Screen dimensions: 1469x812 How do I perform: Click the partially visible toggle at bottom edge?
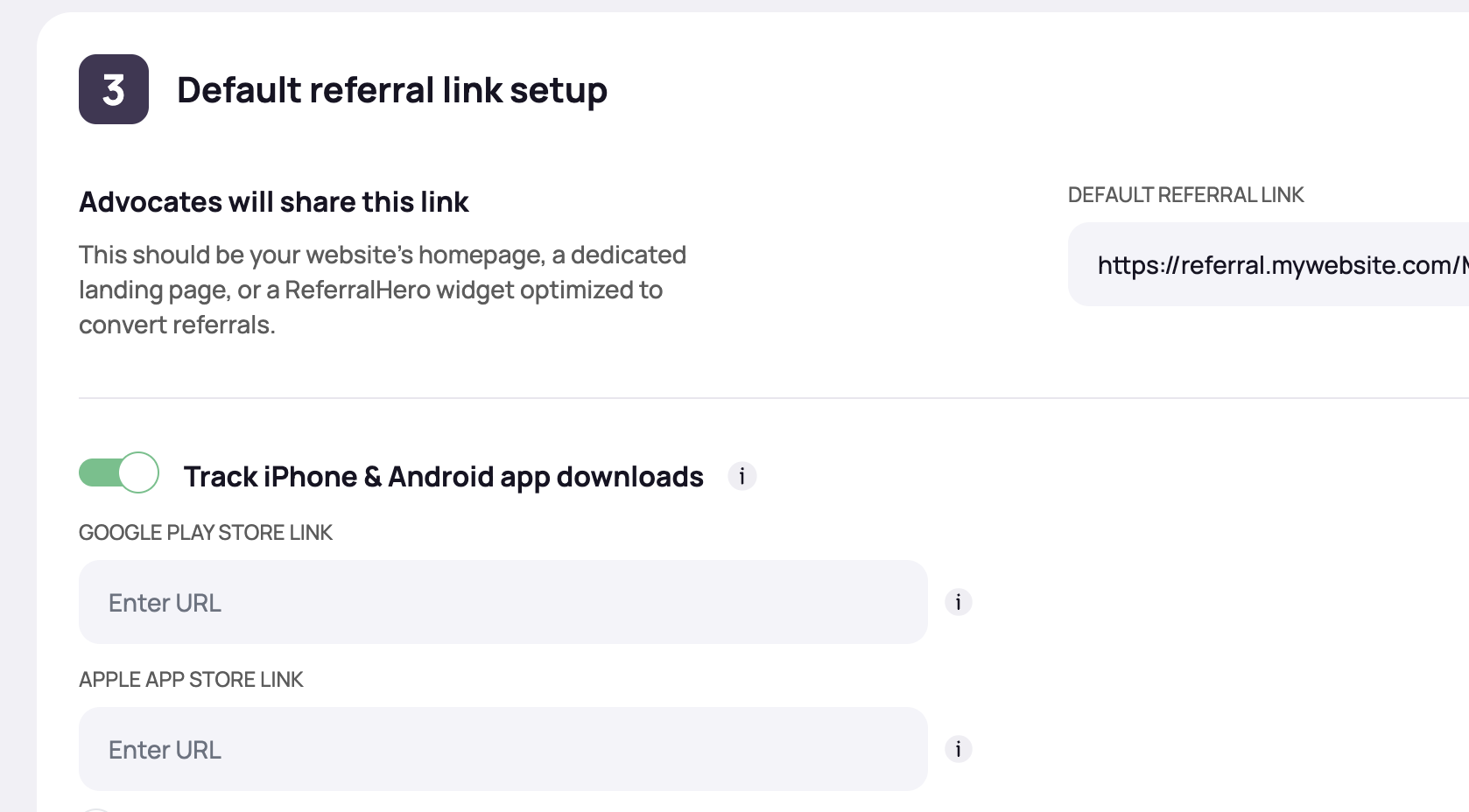(x=96, y=809)
